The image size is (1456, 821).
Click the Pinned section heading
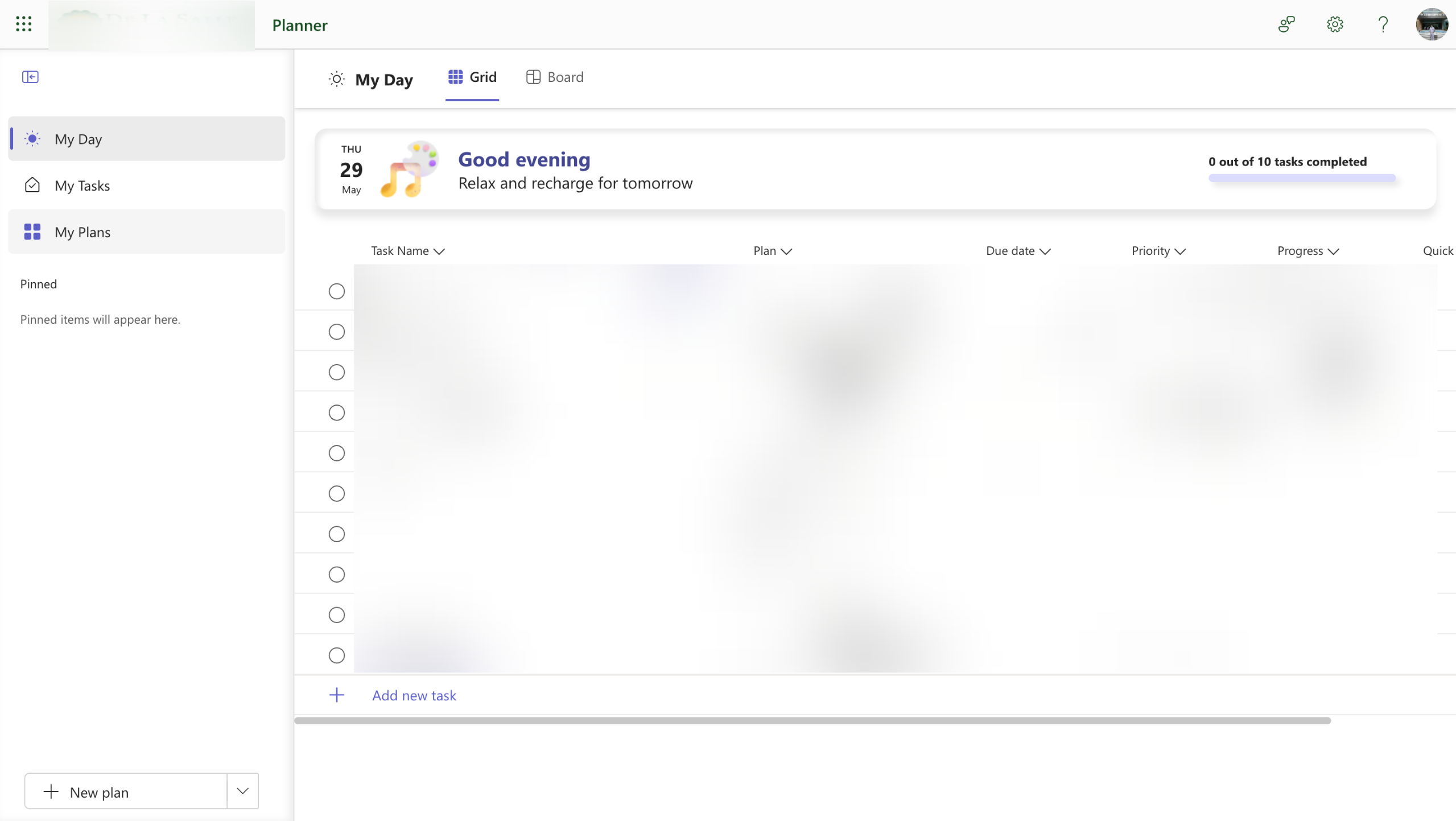coord(39,284)
